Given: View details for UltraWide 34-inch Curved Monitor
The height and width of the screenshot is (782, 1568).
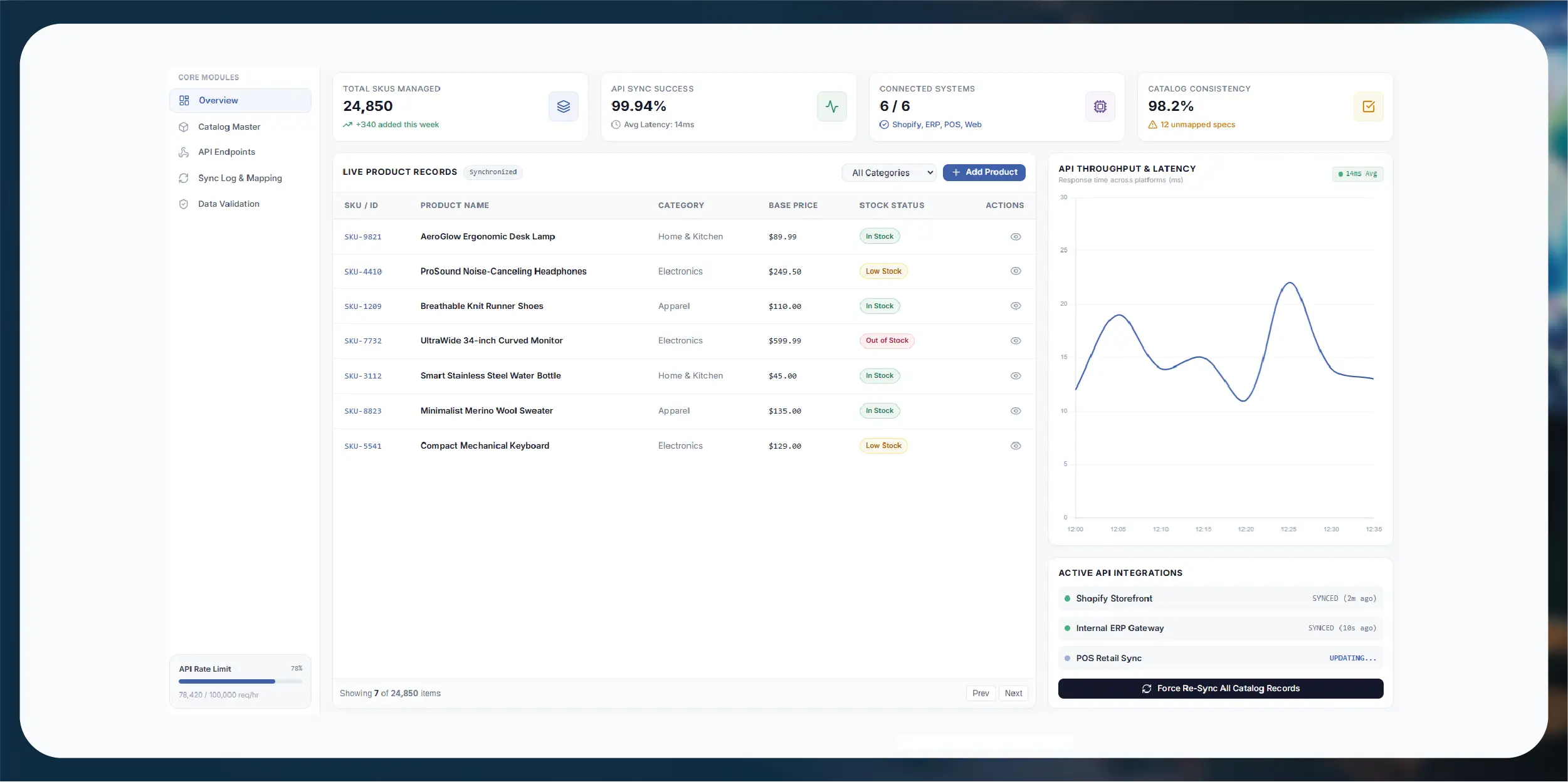Looking at the screenshot, I should [x=1016, y=341].
